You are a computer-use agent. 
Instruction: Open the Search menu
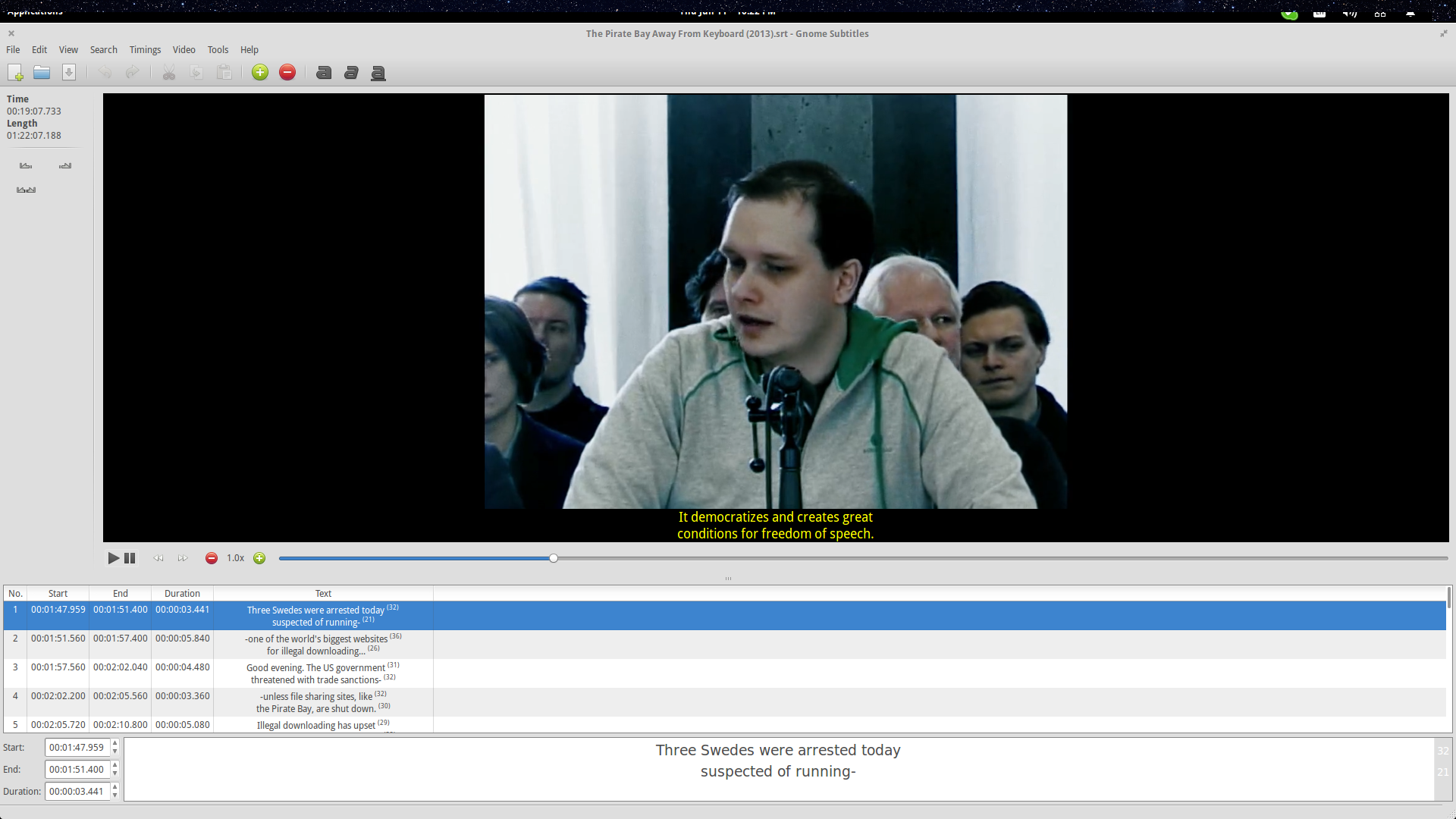point(104,50)
